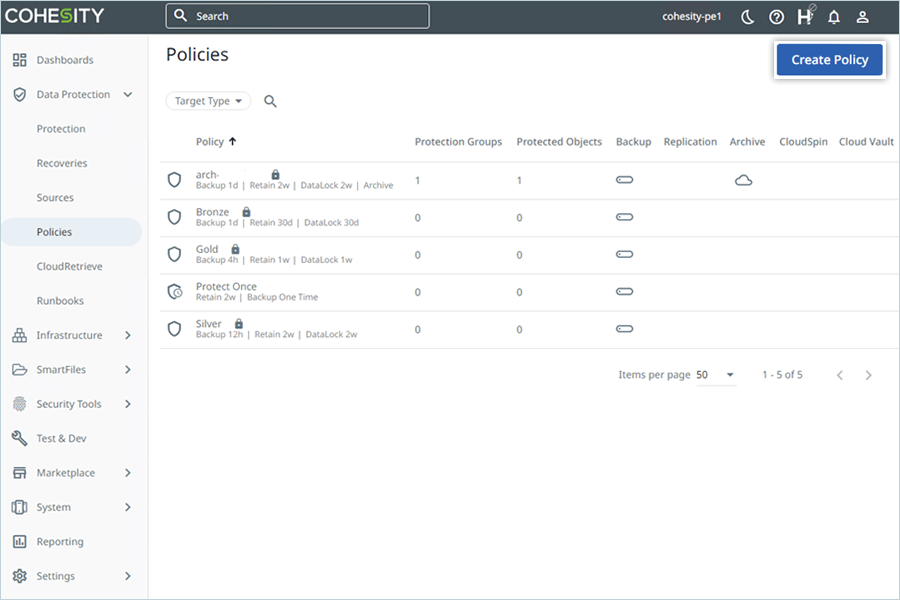This screenshot has height=600, width=900.
Task: Open Protection in the sidebar
Action: (x=61, y=129)
